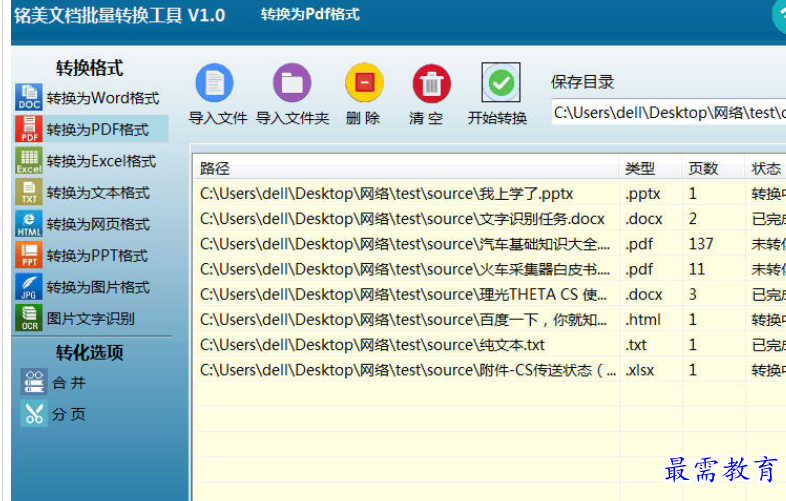Viewport: 786px width, 501px height.
Task: Click the 删除 label under toolbar
Action: tap(363, 118)
